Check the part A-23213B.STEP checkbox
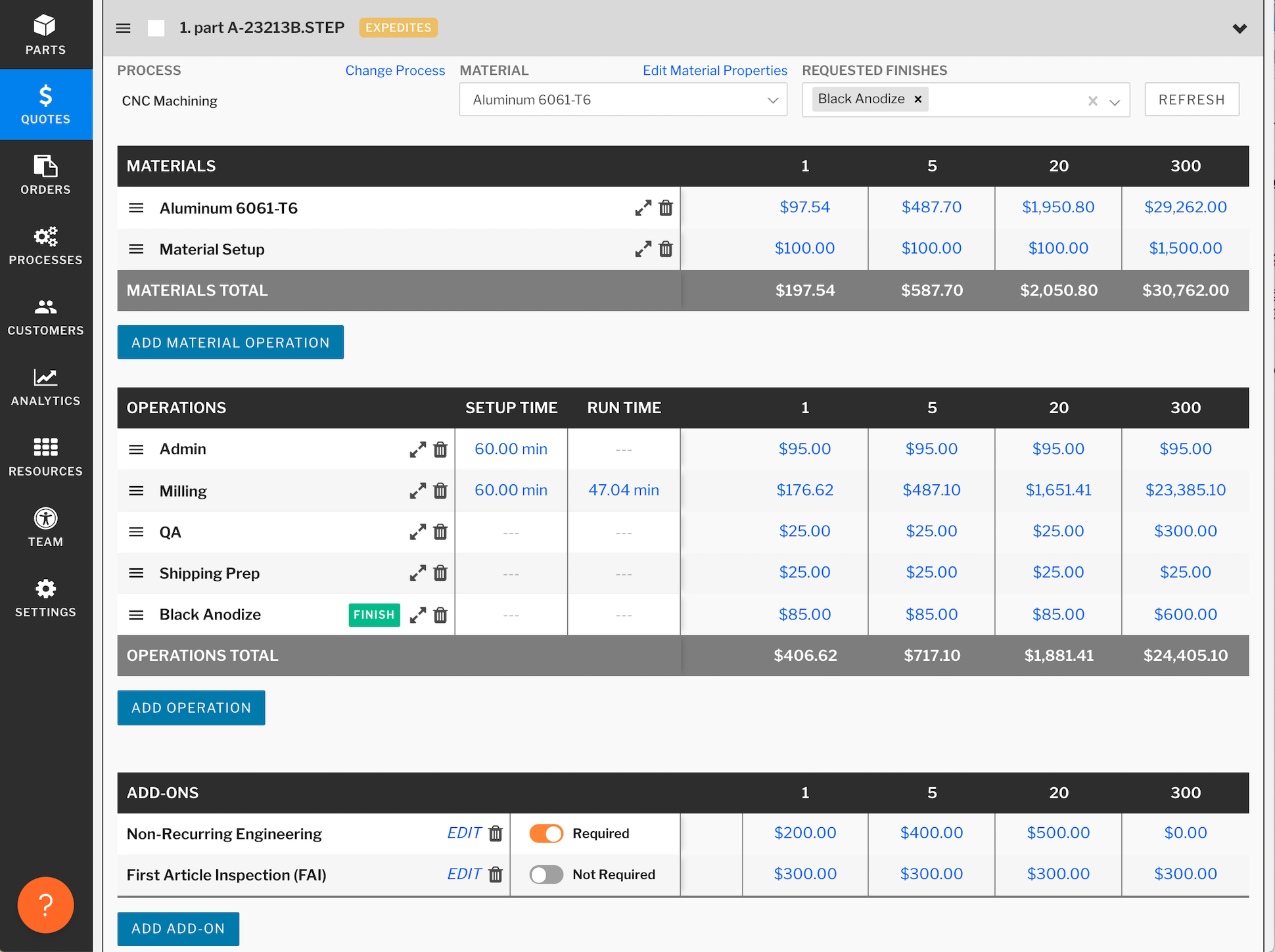 (x=156, y=28)
